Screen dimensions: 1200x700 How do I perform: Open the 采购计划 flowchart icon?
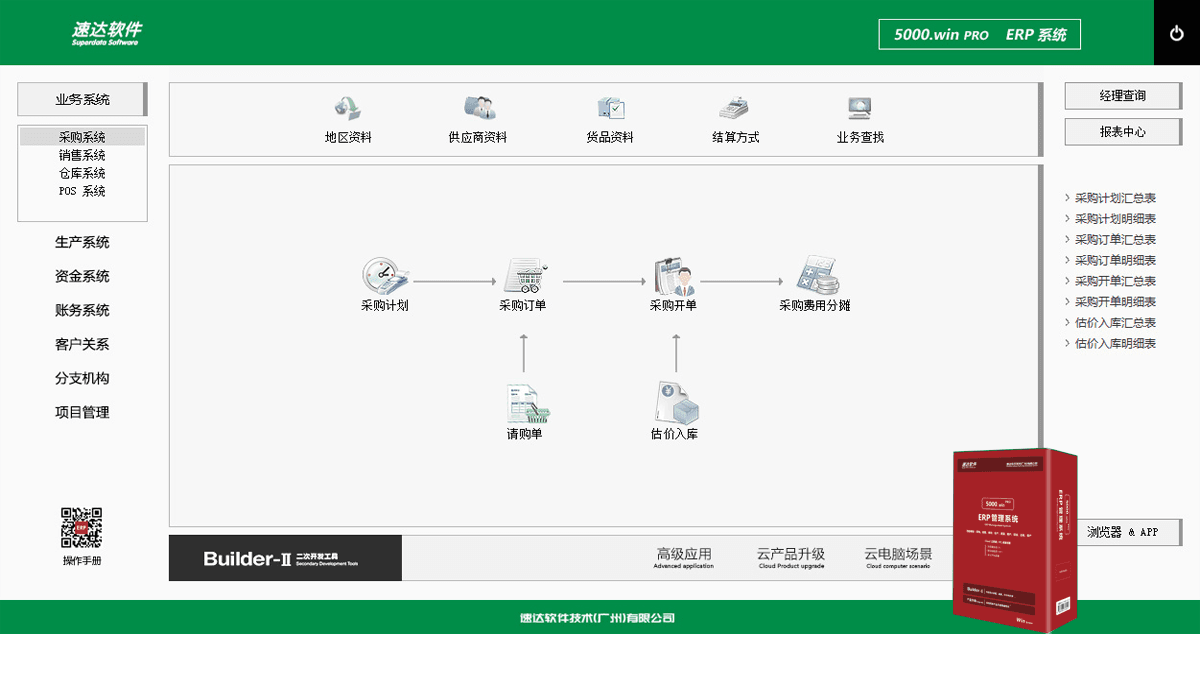pos(383,284)
